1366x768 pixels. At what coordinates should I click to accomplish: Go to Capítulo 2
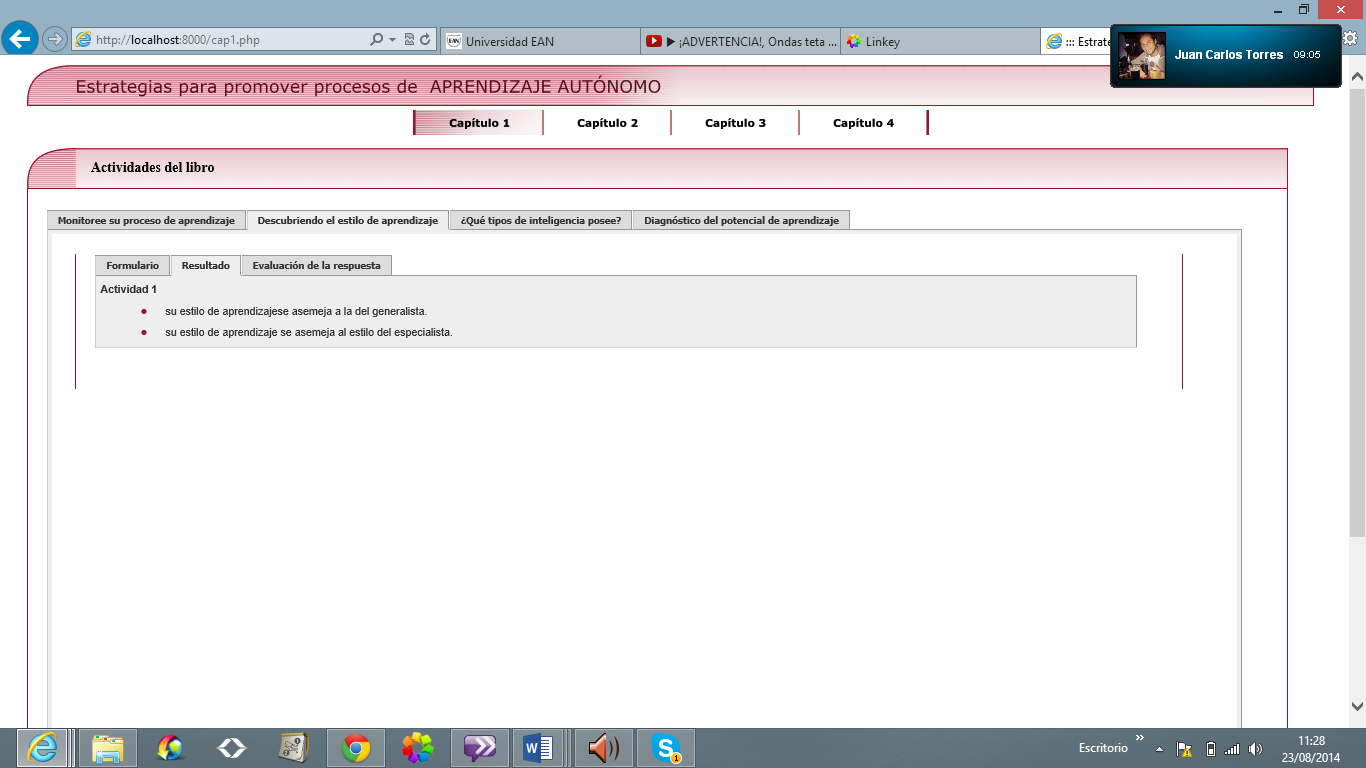point(607,123)
